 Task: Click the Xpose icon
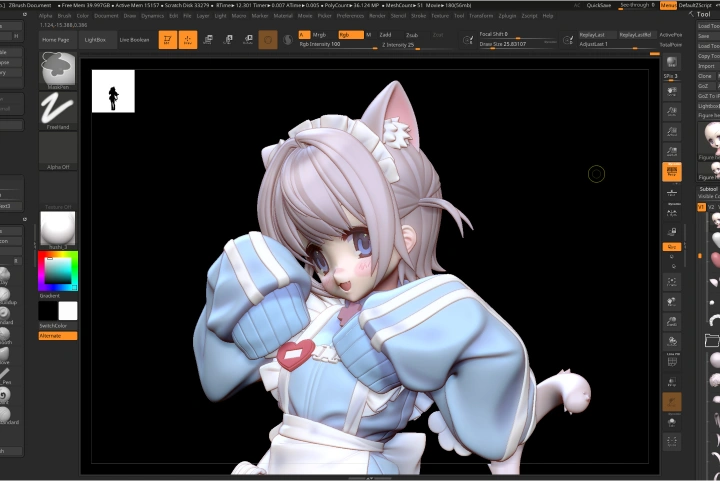(672, 442)
